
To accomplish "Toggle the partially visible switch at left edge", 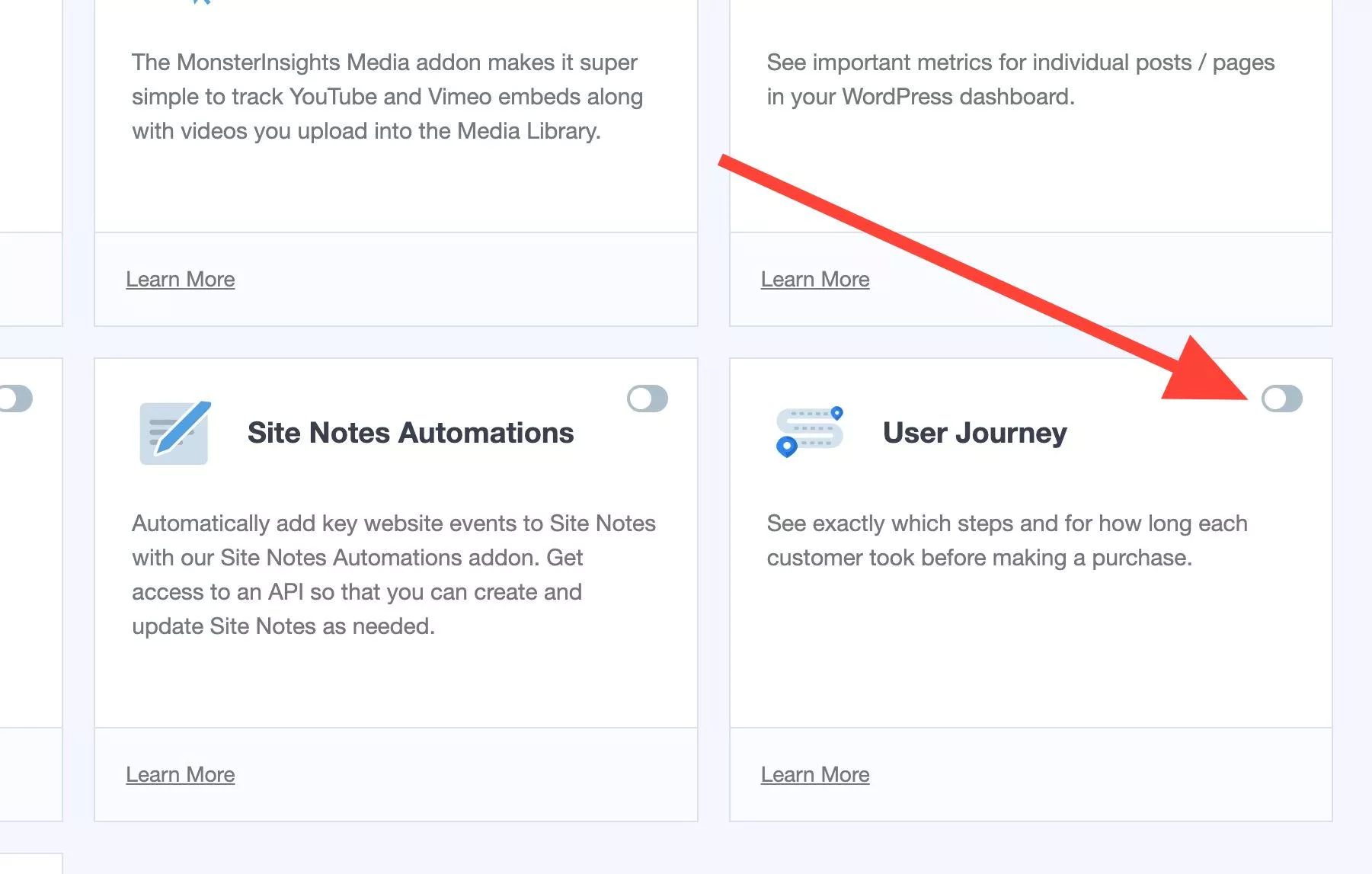I will 15,399.
